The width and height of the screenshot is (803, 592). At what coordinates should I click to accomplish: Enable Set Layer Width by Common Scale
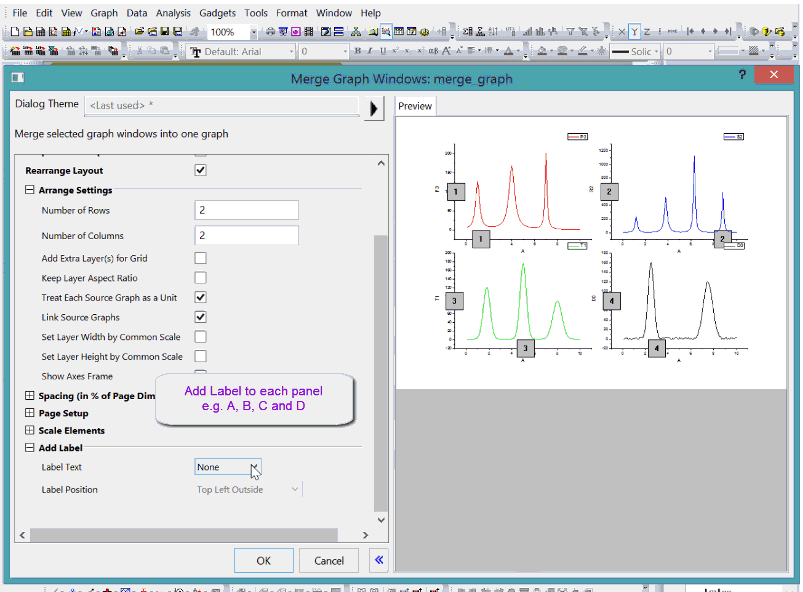[x=200, y=336]
